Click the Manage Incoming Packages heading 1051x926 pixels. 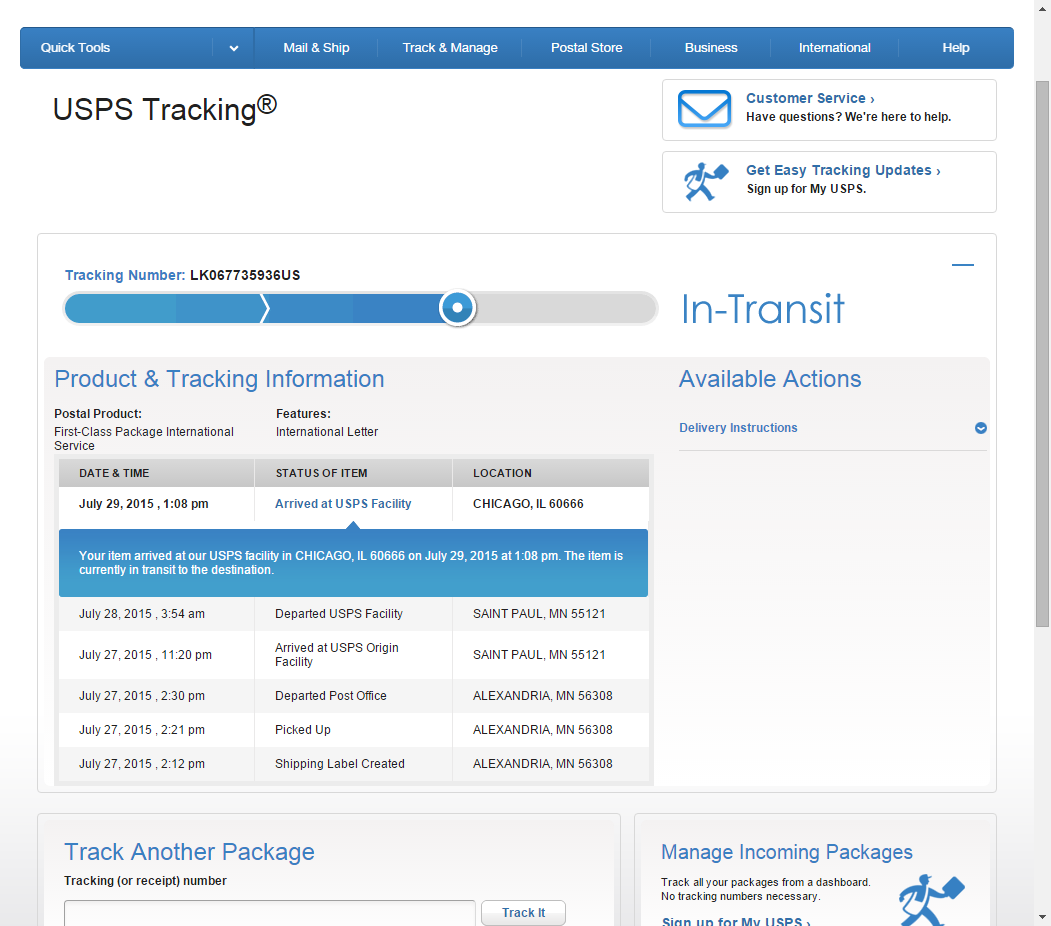pyautogui.click(x=787, y=852)
